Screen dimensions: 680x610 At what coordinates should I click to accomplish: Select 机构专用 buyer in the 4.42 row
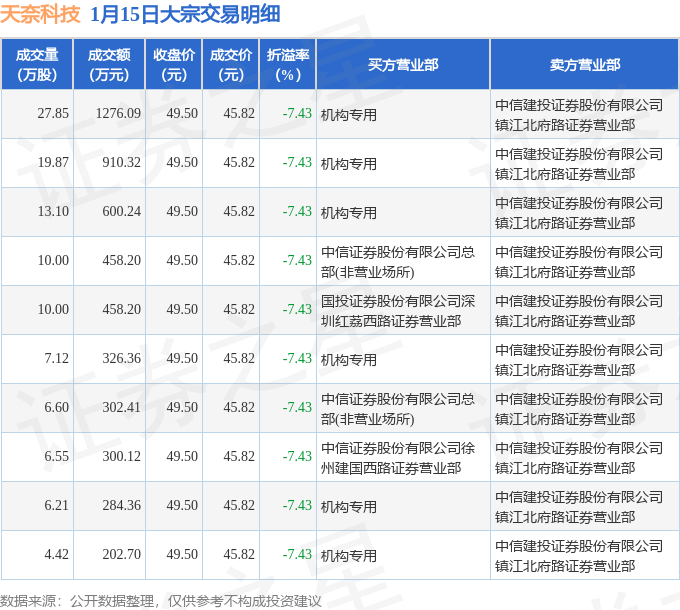point(349,556)
